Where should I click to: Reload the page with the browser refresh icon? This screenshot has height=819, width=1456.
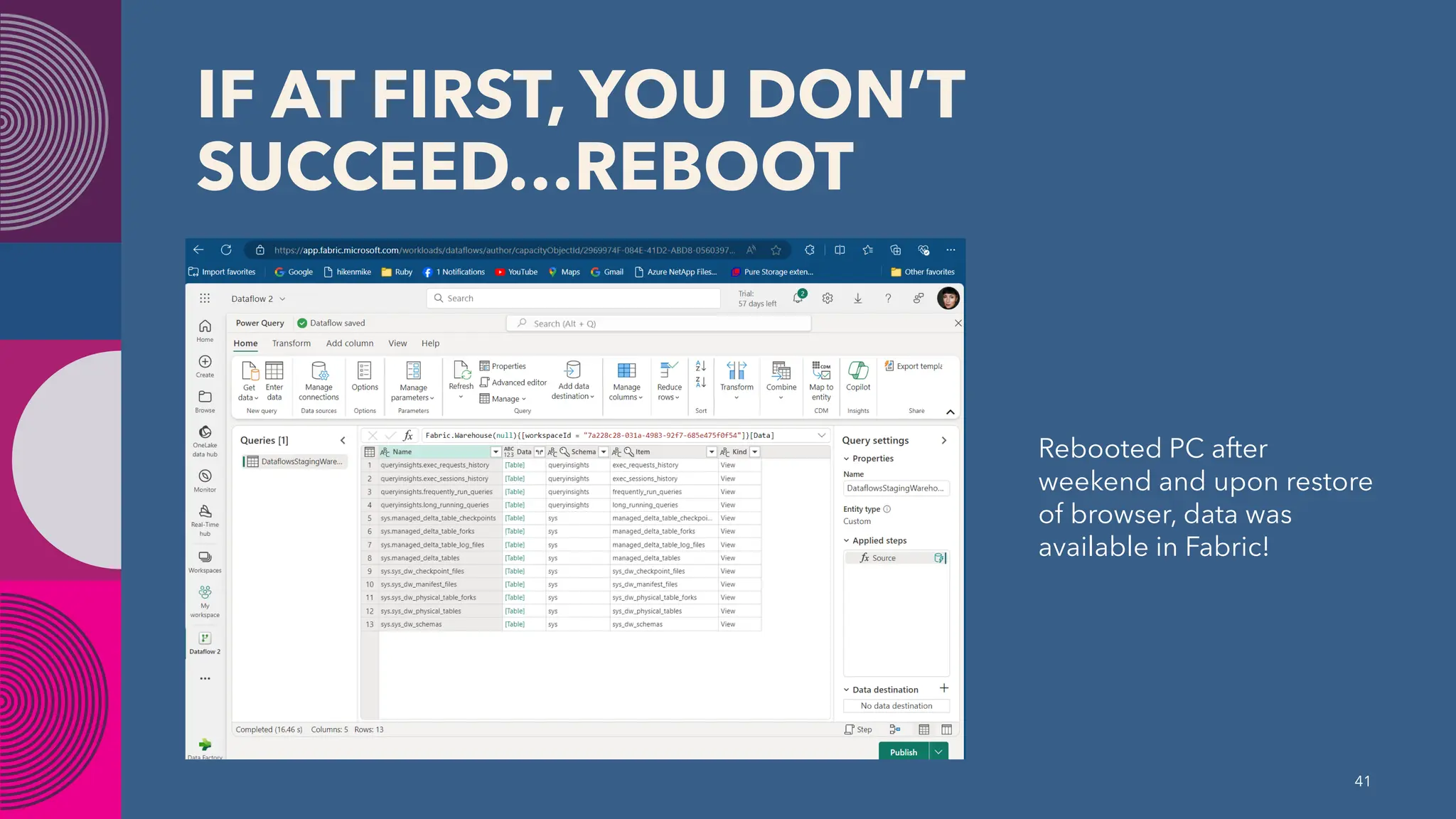click(226, 250)
